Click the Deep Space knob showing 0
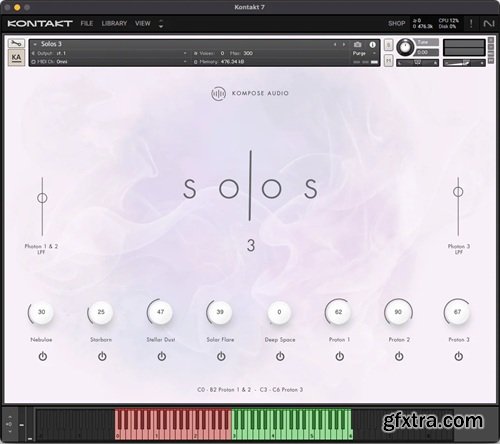Viewport: 500px width, 444px height. coord(279,312)
